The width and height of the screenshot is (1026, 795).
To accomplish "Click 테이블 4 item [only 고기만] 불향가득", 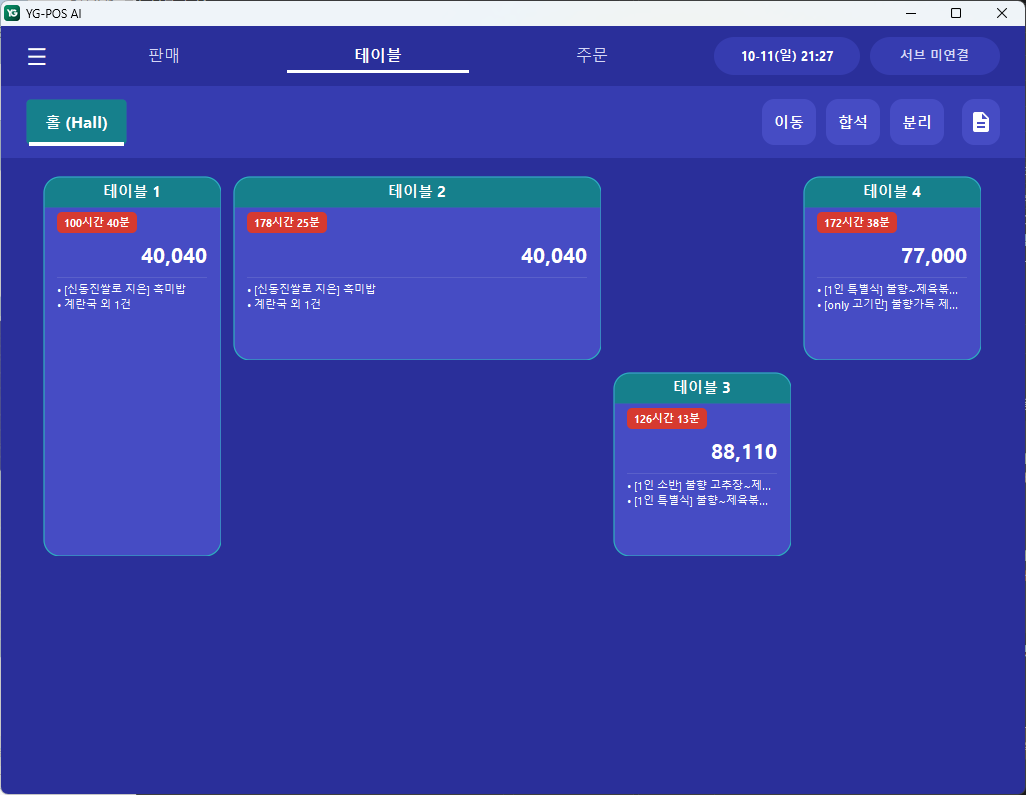I will point(888,304).
